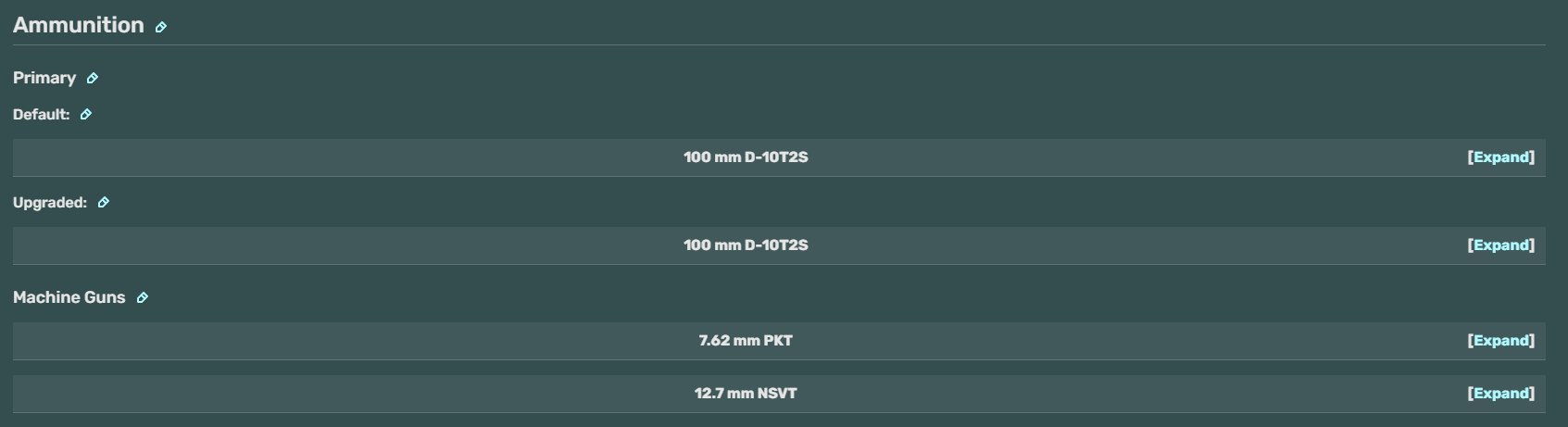
Task: Click the pencil icon beside Upgraded
Action: (104, 203)
